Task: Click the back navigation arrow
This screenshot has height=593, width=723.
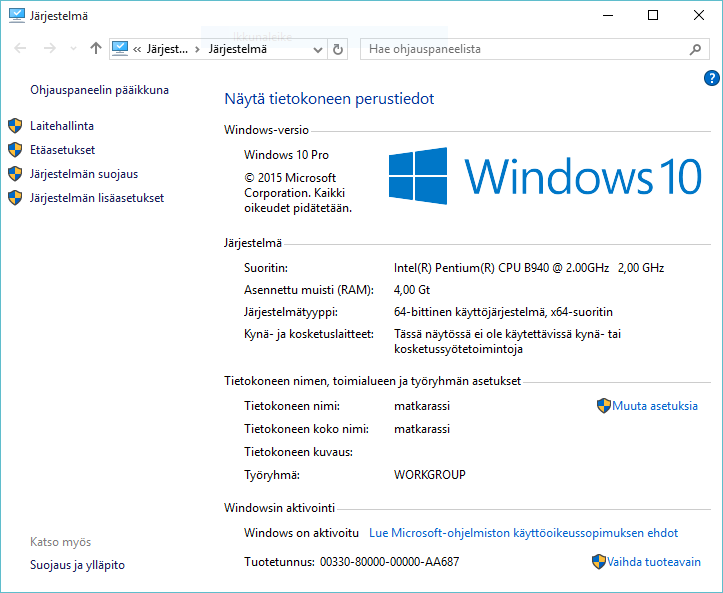Action: [20, 48]
